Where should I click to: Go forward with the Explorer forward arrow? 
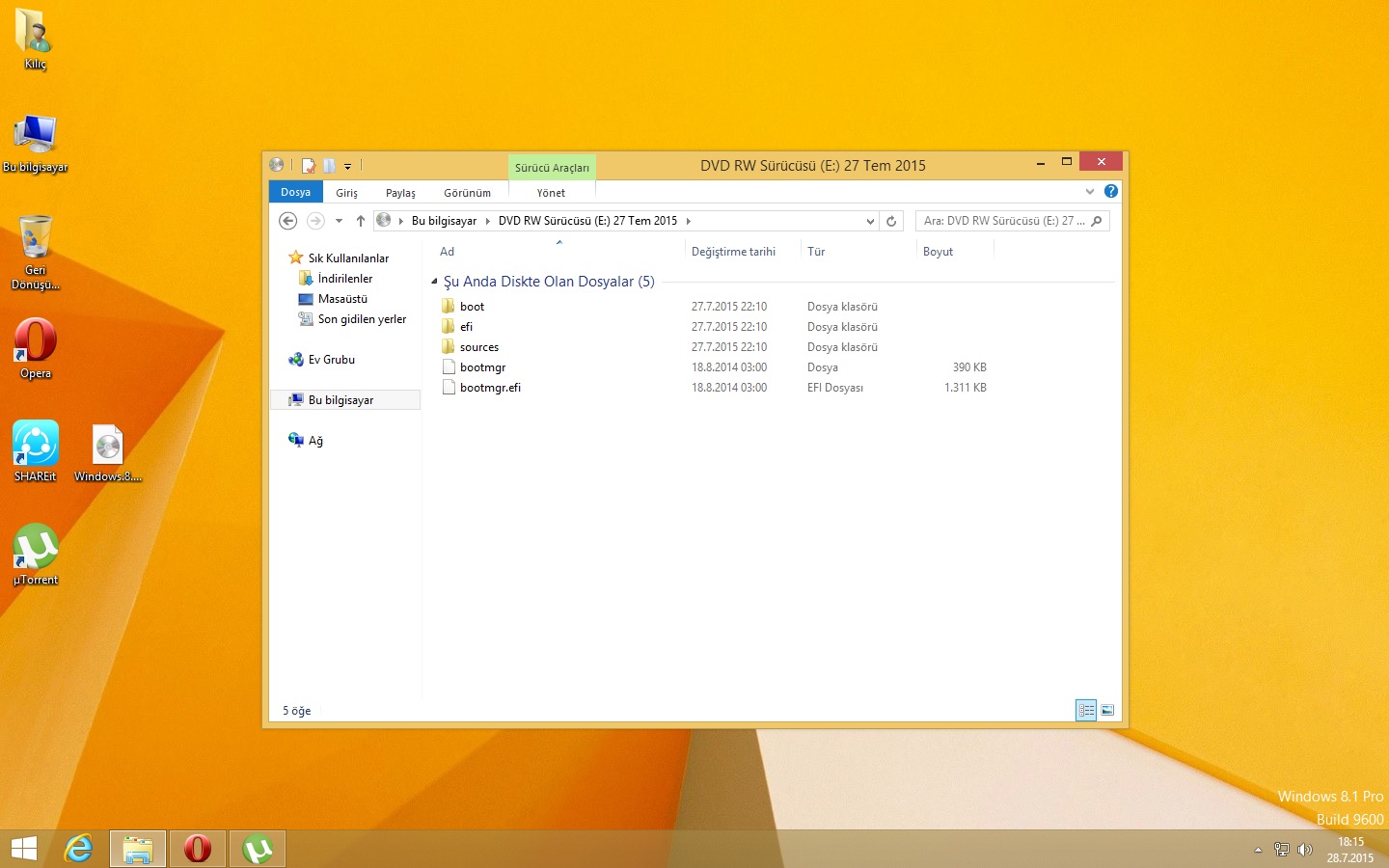pyautogui.click(x=315, y=221)
